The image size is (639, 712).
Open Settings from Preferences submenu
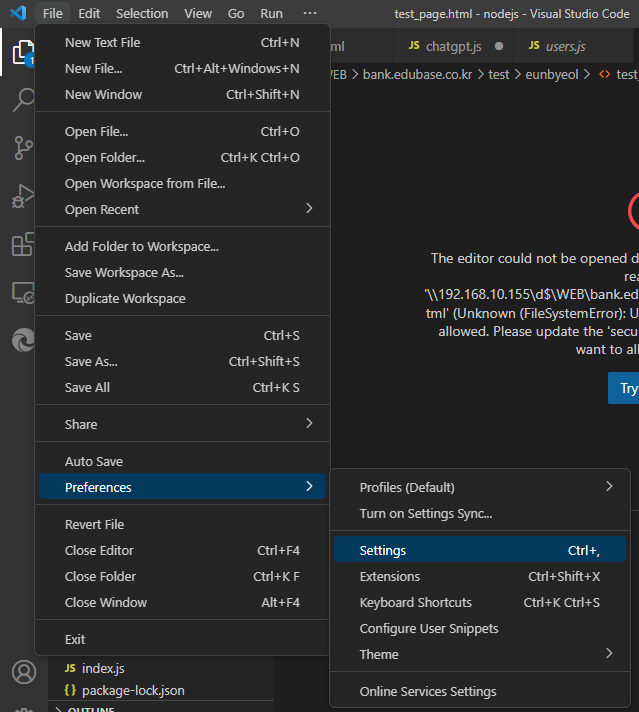480,550
